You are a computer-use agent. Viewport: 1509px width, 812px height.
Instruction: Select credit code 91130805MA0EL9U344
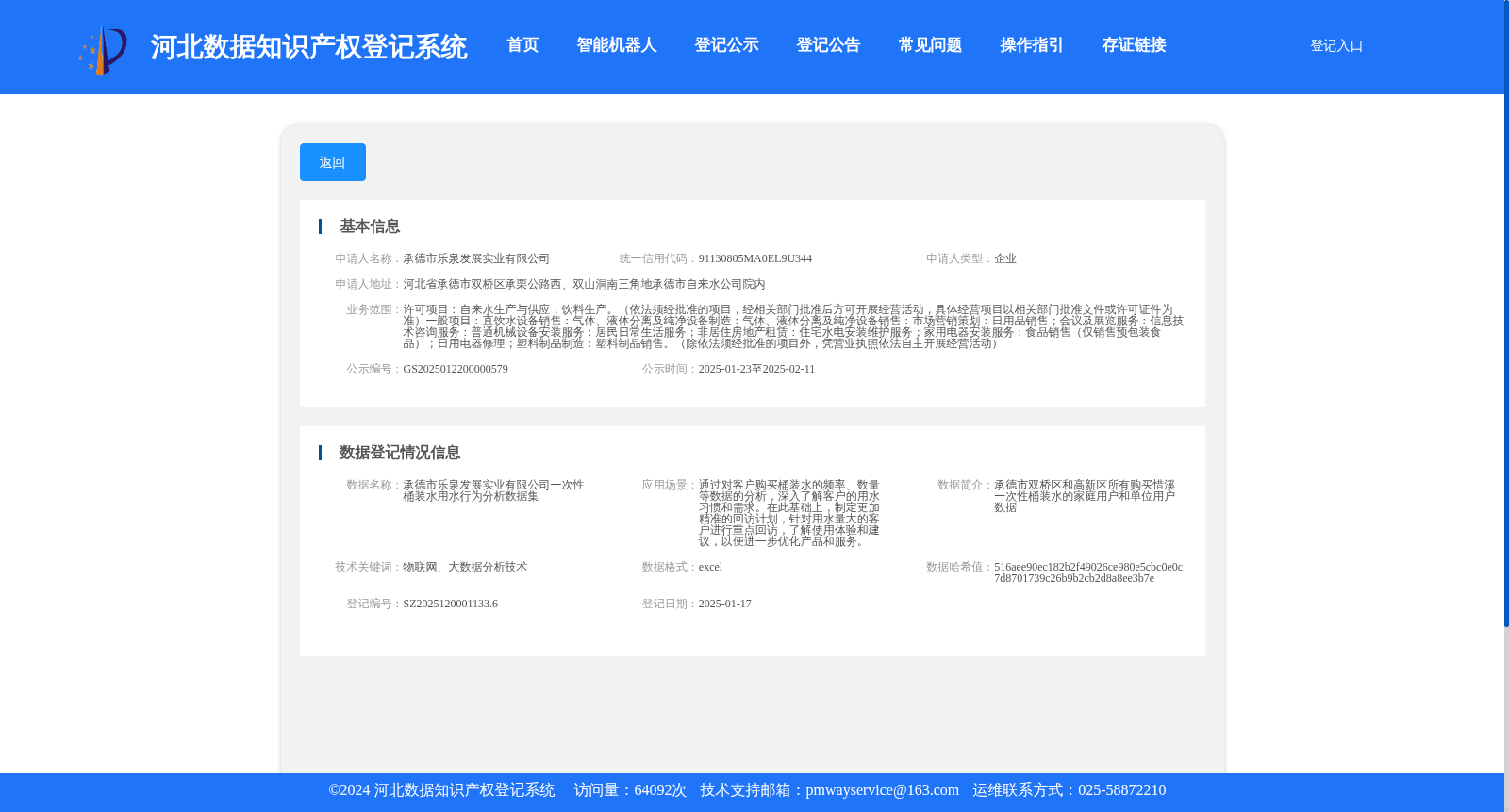(755, 258)
